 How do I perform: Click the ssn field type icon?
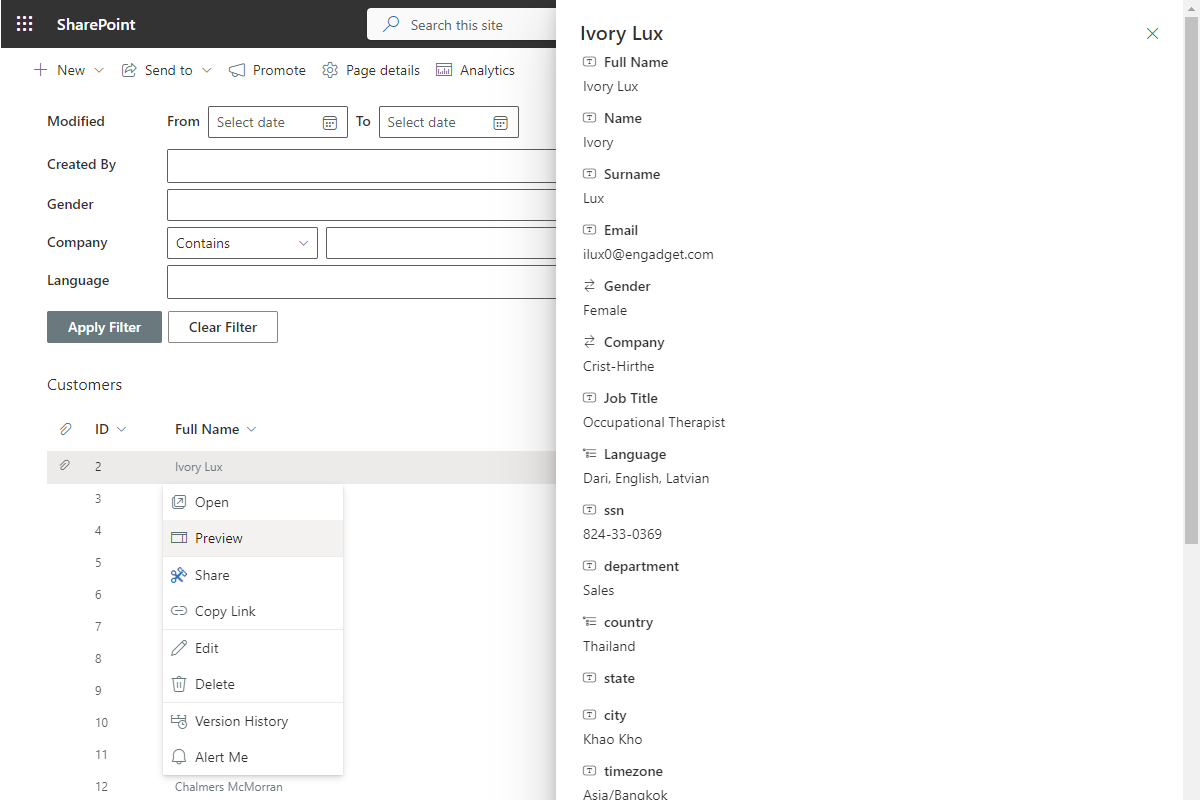click(x=590, y=510)
